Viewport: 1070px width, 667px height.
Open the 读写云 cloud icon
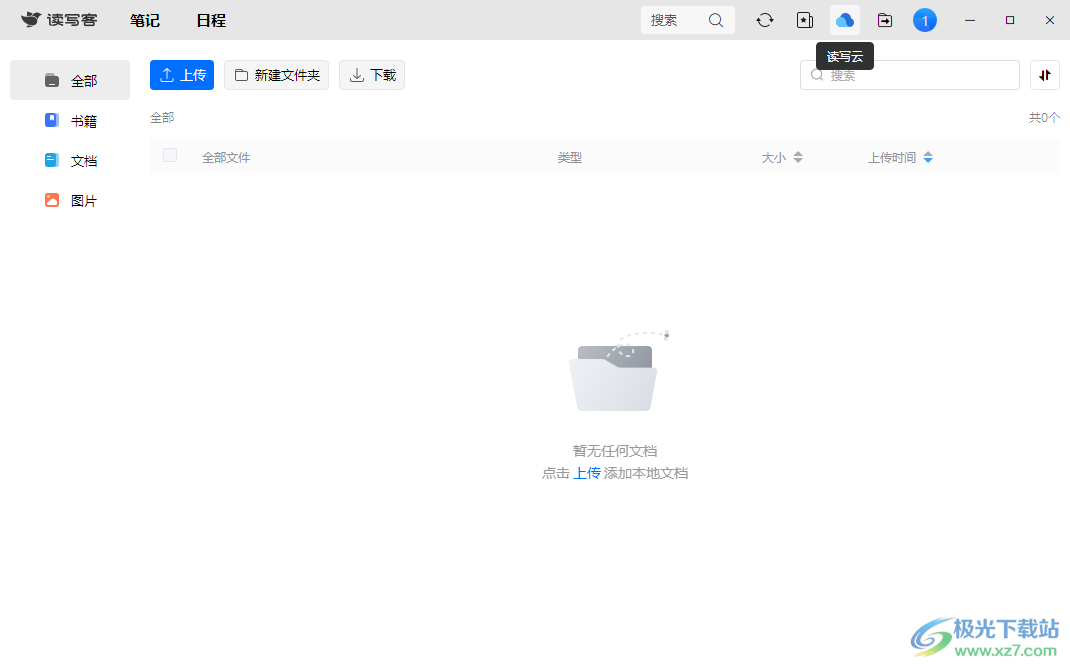[845, 20]
